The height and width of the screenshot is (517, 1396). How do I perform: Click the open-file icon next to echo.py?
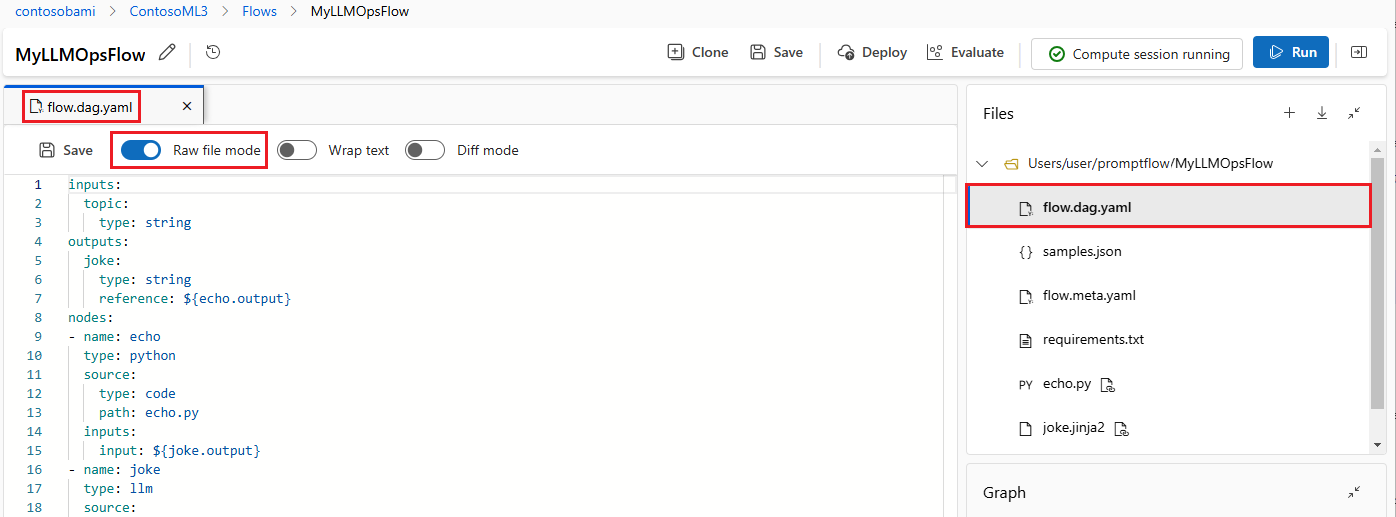click(x=1108, y=384)
